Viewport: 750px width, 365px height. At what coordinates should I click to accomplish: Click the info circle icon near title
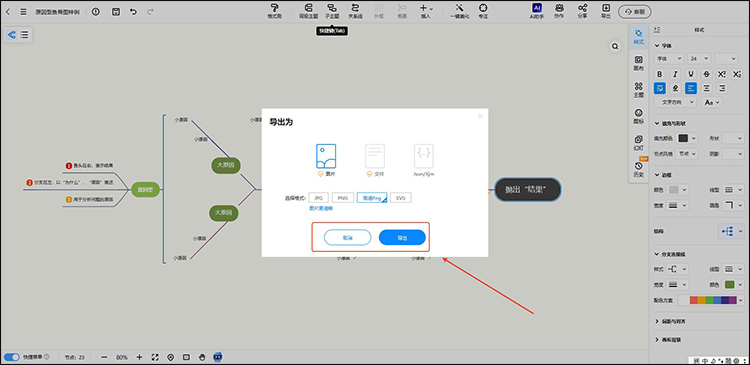click(96, 12)
